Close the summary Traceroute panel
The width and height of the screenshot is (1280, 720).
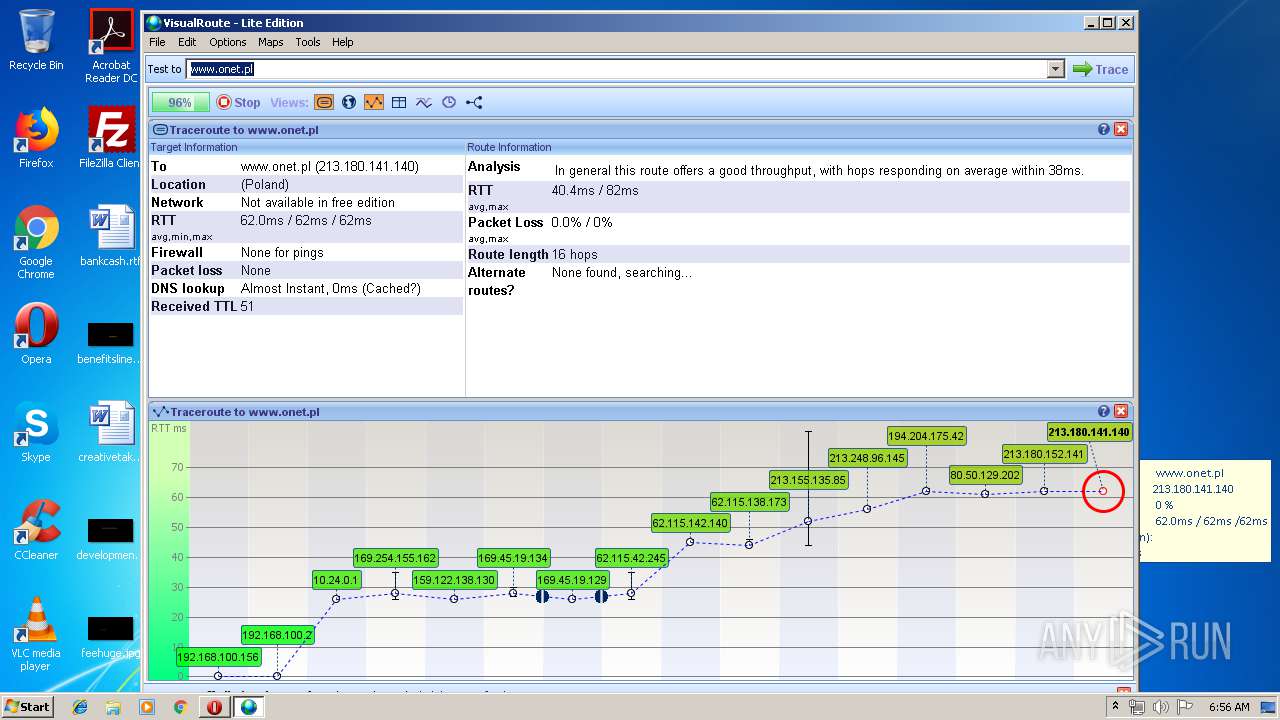[1121, 130]
